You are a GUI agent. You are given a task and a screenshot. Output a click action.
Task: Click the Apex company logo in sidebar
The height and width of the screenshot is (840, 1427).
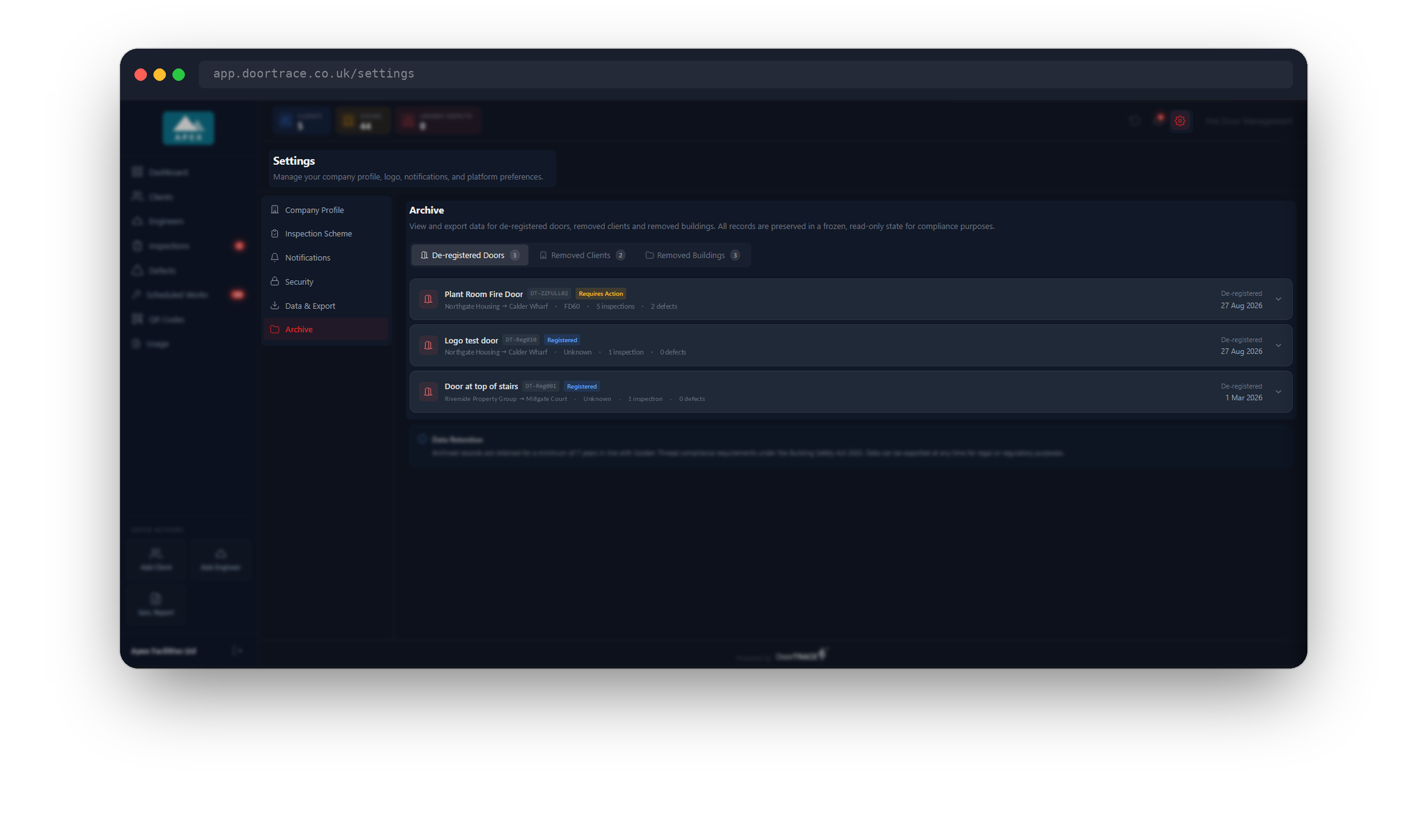tap(188, 128)
